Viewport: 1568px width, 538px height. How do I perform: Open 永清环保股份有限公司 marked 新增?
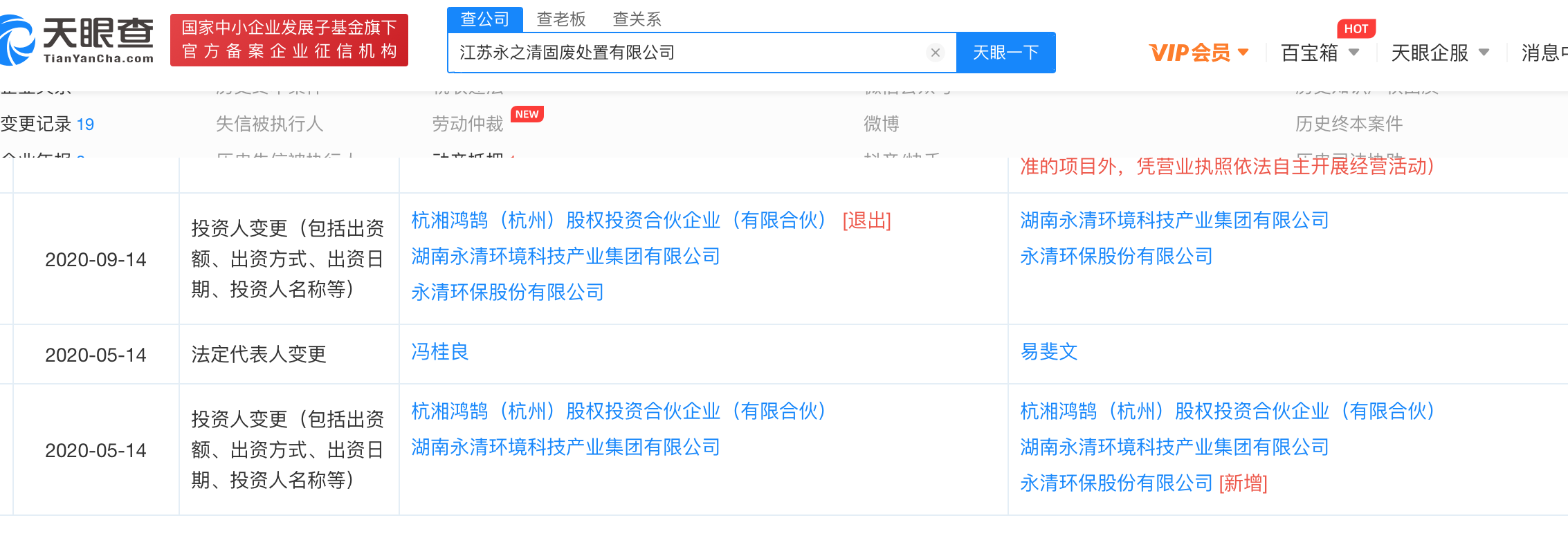(1116, 483)
